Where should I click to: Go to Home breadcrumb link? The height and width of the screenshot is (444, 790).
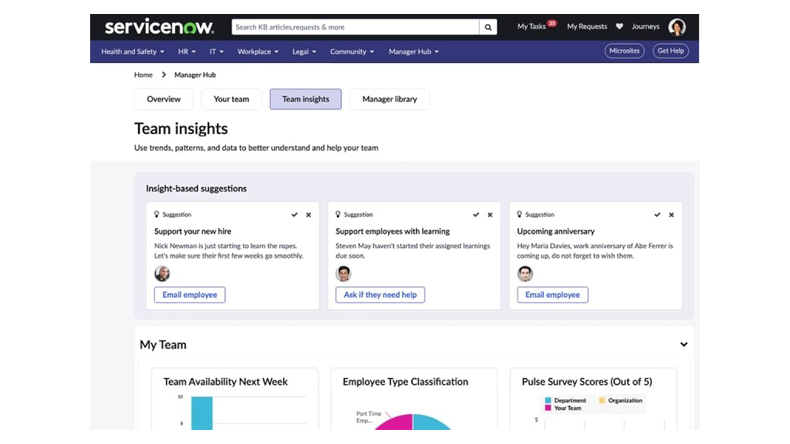coord(143,75)
